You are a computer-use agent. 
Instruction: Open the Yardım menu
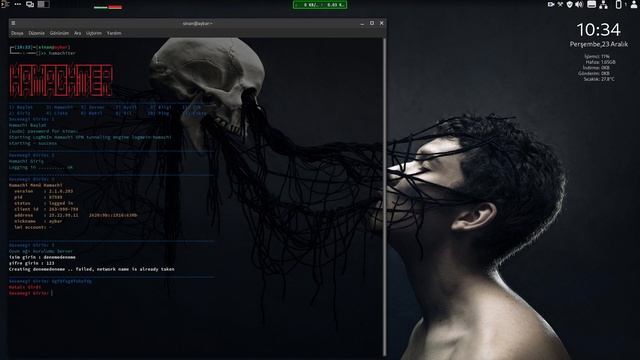click(114, 33)
